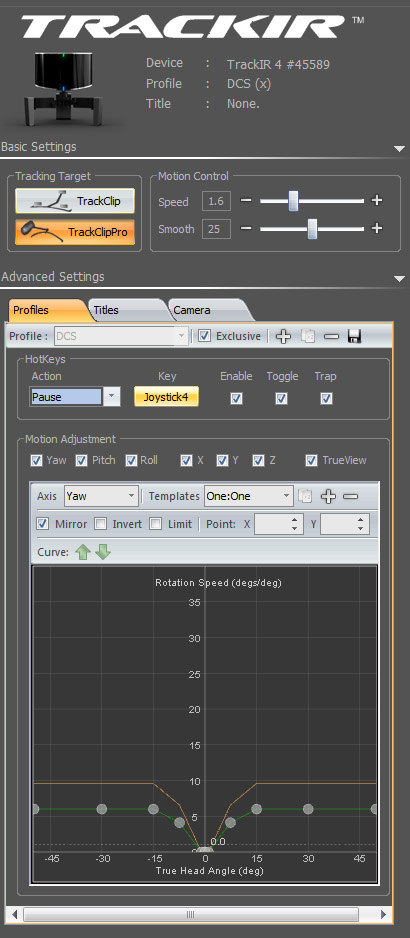
Task: Click the copy profile icon
Action: [x=308, y=336]
